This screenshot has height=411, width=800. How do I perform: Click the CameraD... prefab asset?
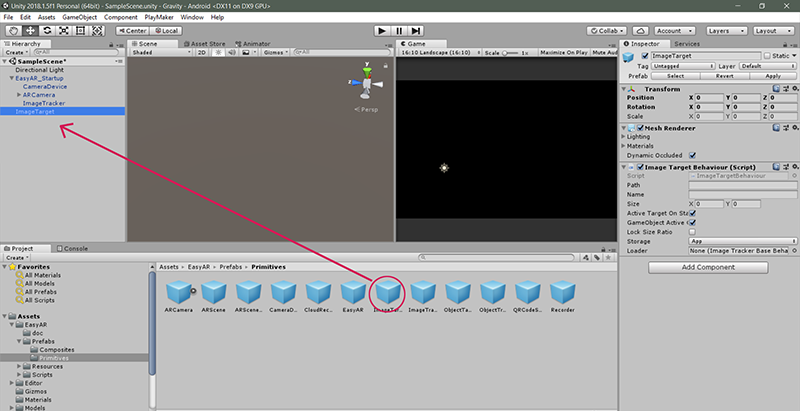pos(283,296)
